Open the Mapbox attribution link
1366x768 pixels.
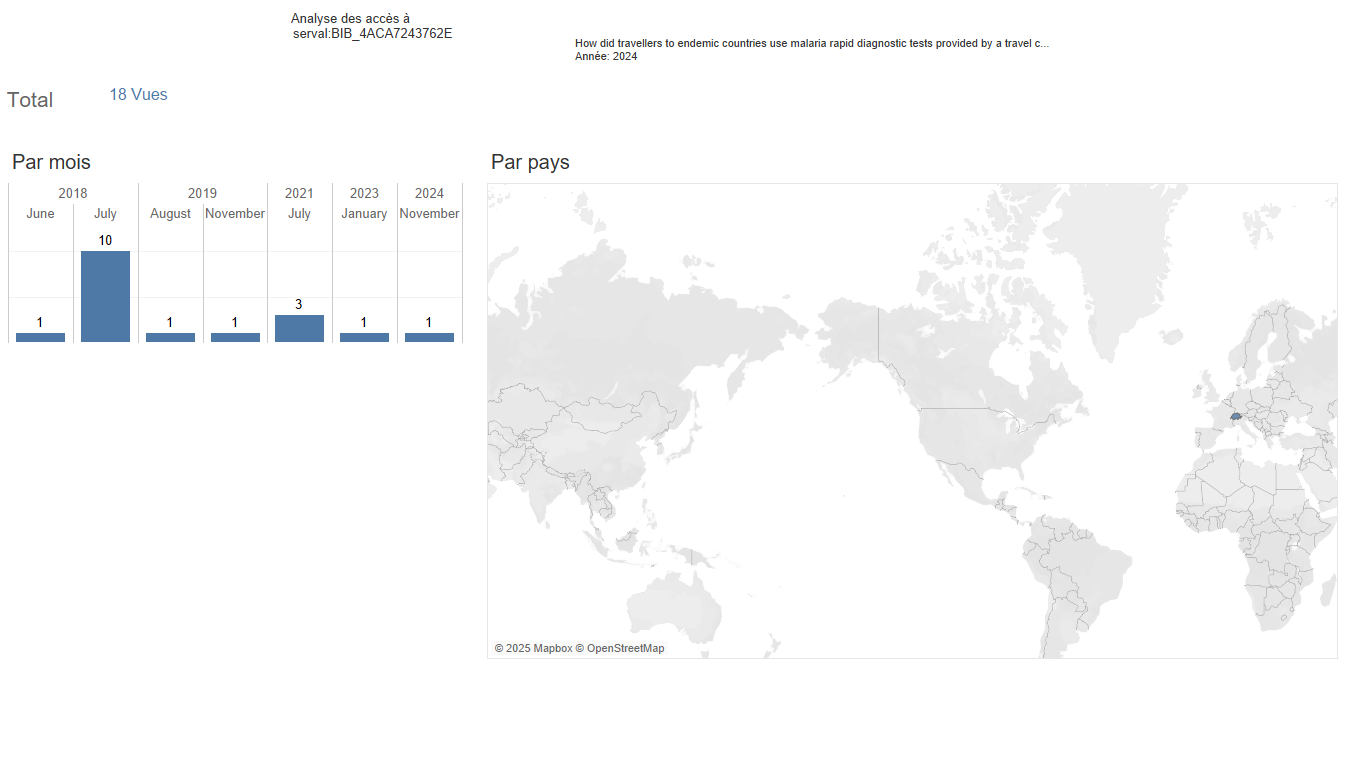[533, 648]
